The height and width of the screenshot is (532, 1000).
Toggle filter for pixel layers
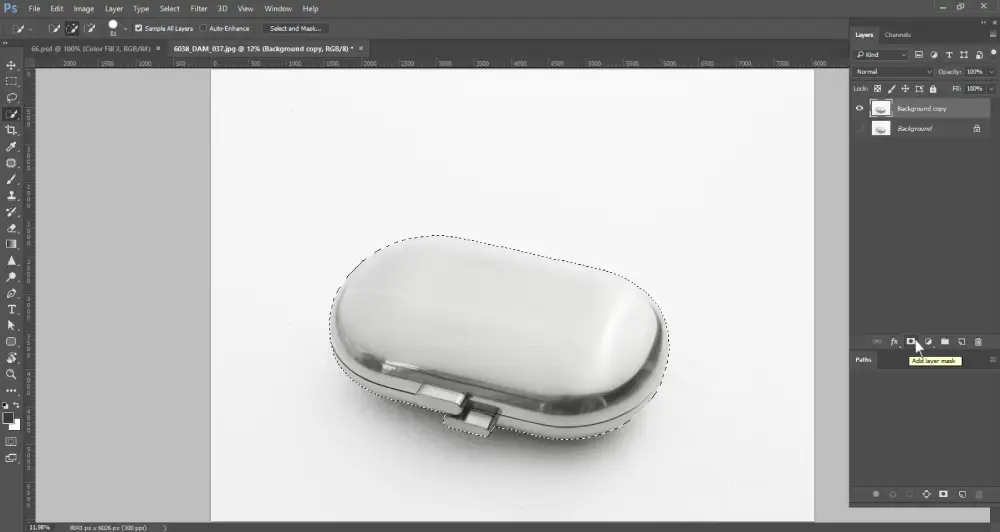click(918, 55)
